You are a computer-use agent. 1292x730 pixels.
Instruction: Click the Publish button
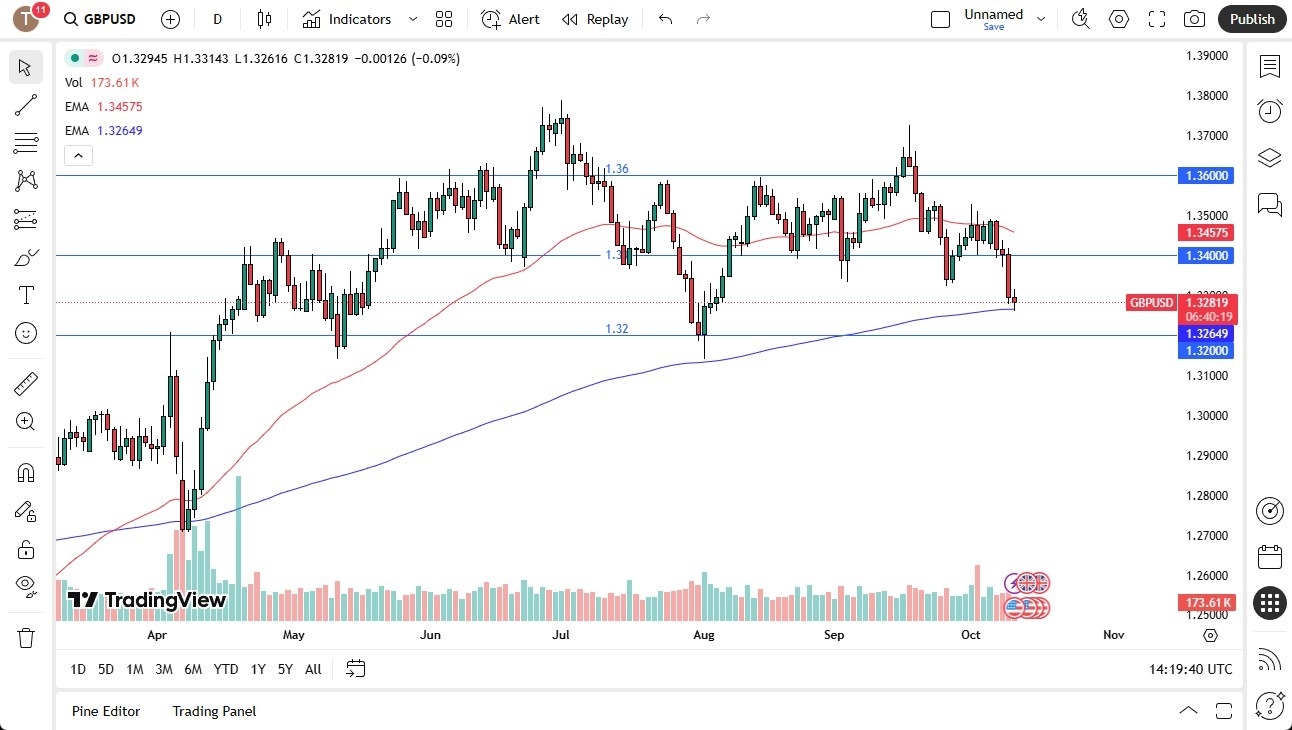point(1251,19)
